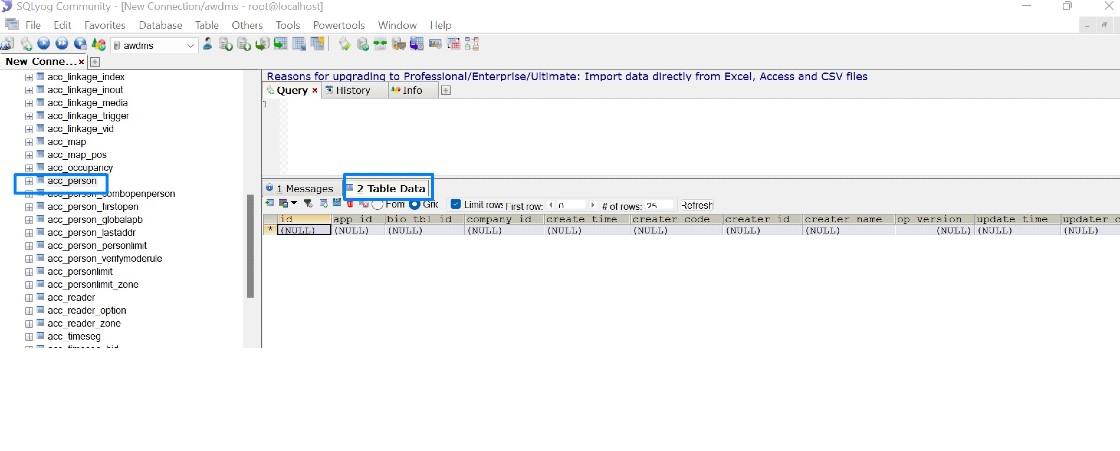Click the Execute and Edit Resultset icon
The width and height of the screenshot is (1120, 451).
click(80, 44)
